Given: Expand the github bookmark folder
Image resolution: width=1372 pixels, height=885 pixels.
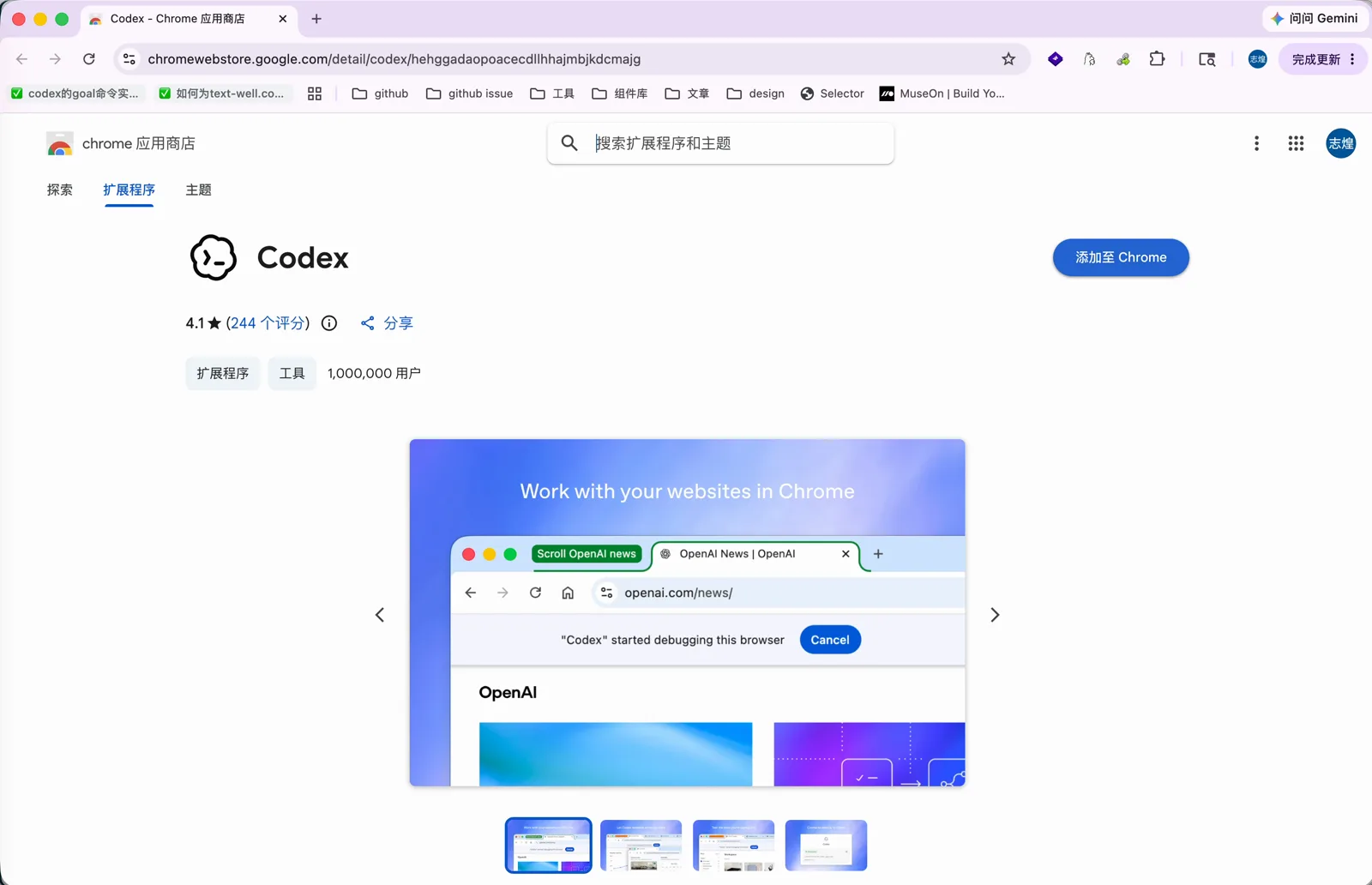Looking at the screenshot, I should [381, 93].
